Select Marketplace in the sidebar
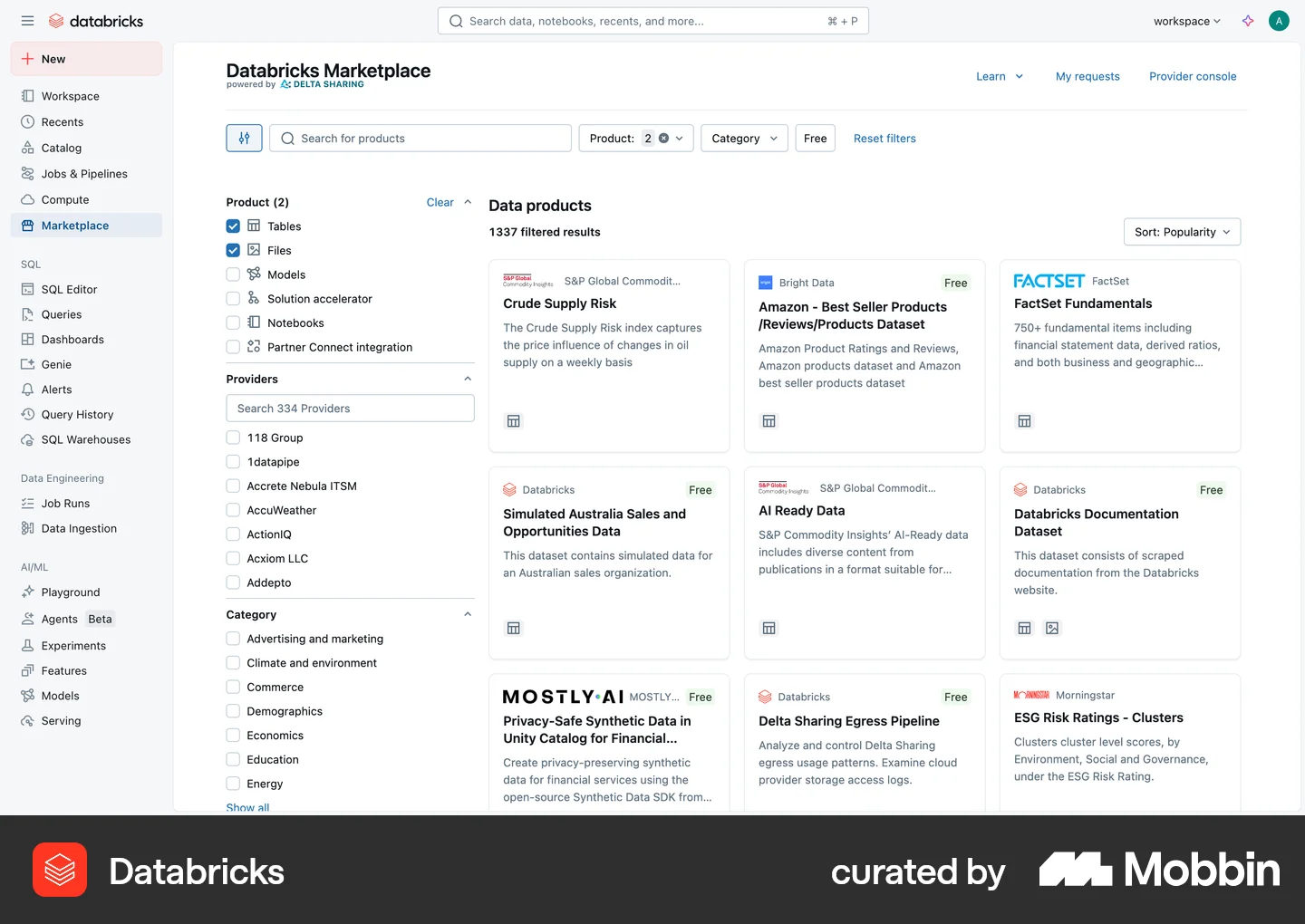 tap(87, 226)
